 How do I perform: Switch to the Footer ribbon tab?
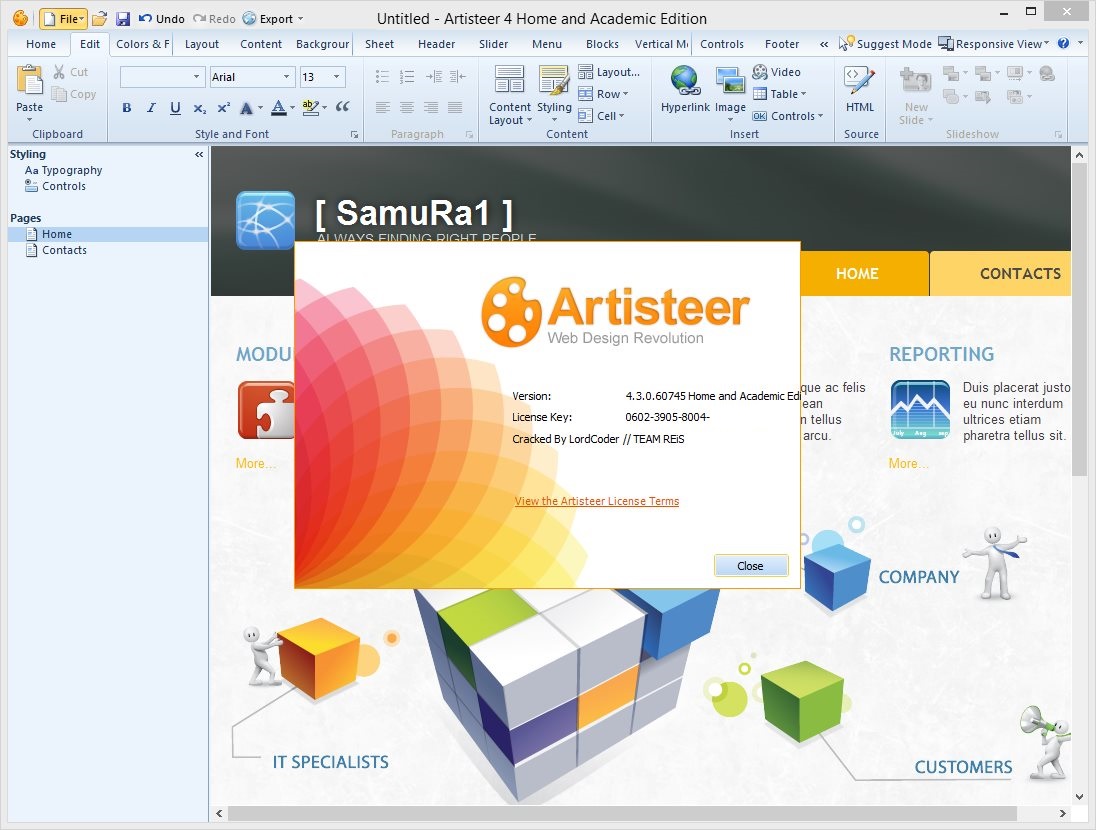coord(781,44)
